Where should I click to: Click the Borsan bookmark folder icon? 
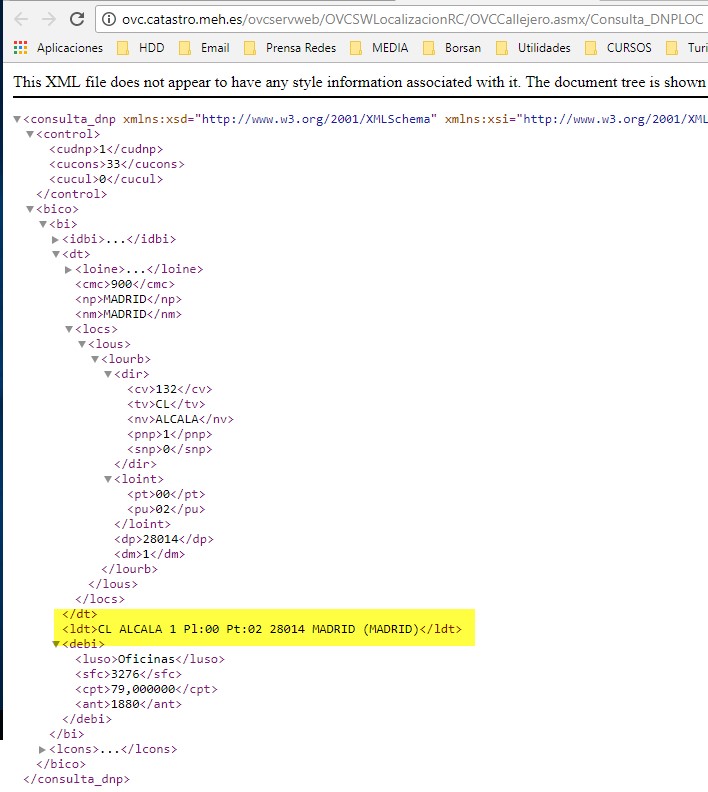click(x=429, y=47)
